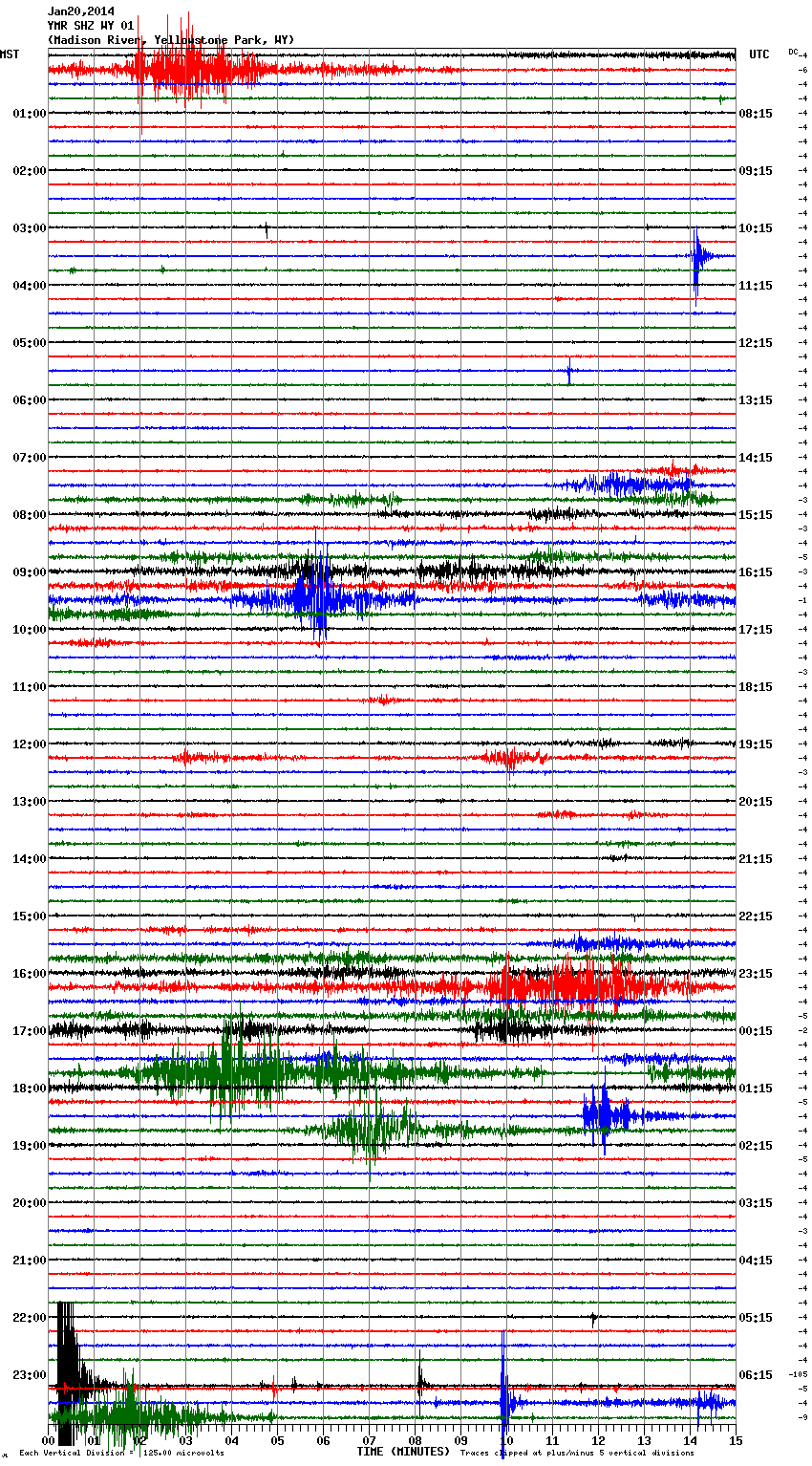Select the 13:00 MST time label
The width and height of the screenshot is (812, 1466).
pyautogui.click(x=30, y=802)
